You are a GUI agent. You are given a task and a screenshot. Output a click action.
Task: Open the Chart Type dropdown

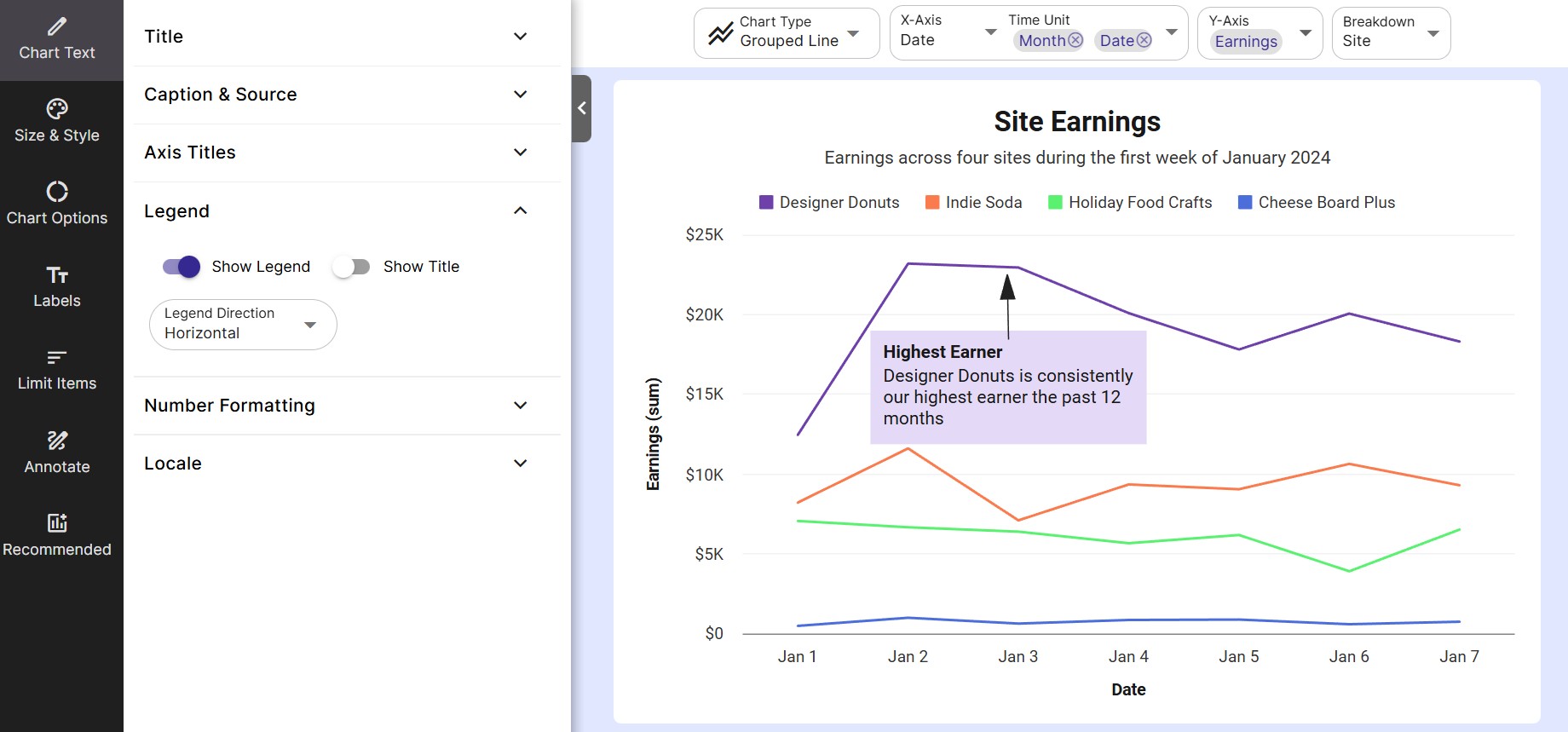786,33
